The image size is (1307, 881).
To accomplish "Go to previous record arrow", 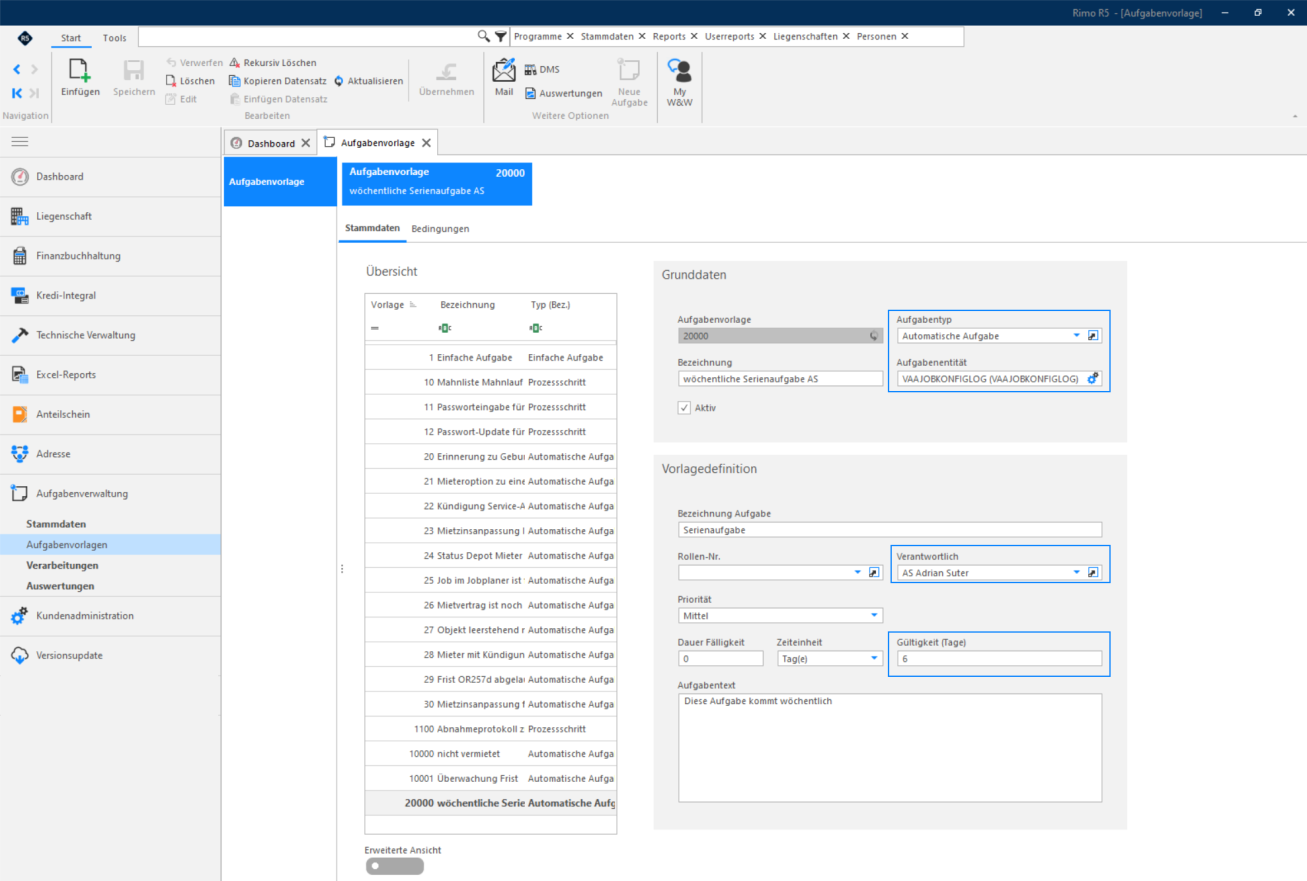I will click(x=17, y=69).
